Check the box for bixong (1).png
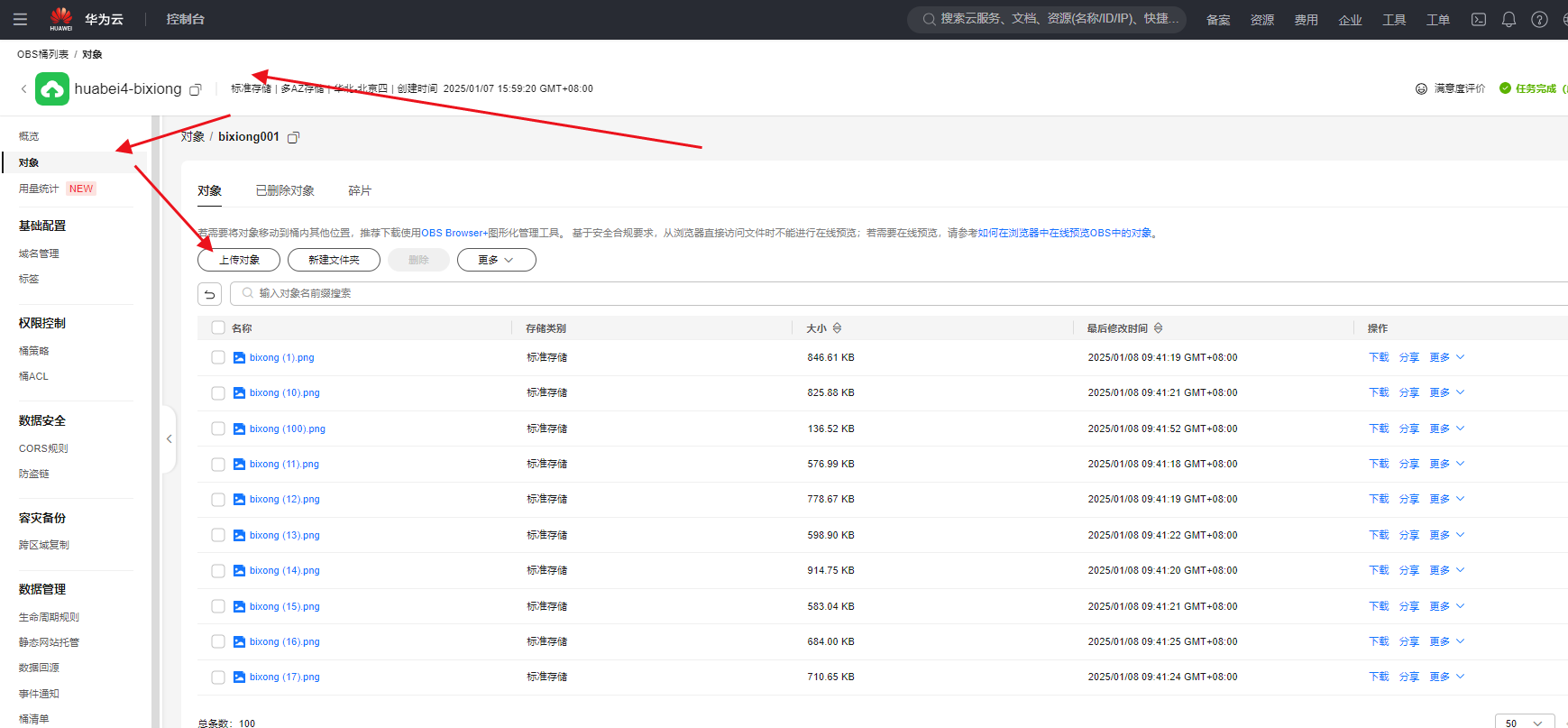This screenshot has height=728, width=1568. click(x=218, y=358)
